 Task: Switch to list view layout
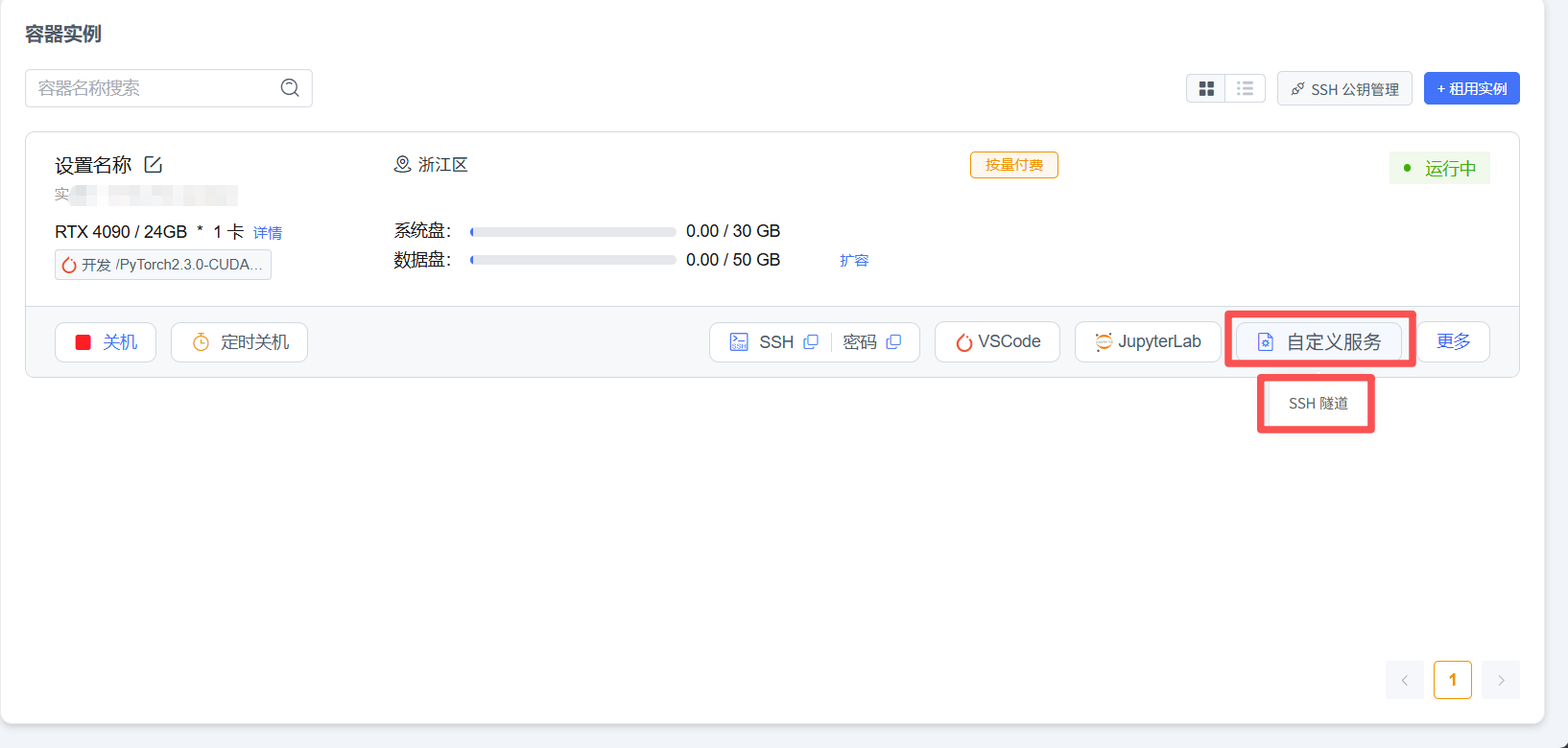(x=1246, y=88)
